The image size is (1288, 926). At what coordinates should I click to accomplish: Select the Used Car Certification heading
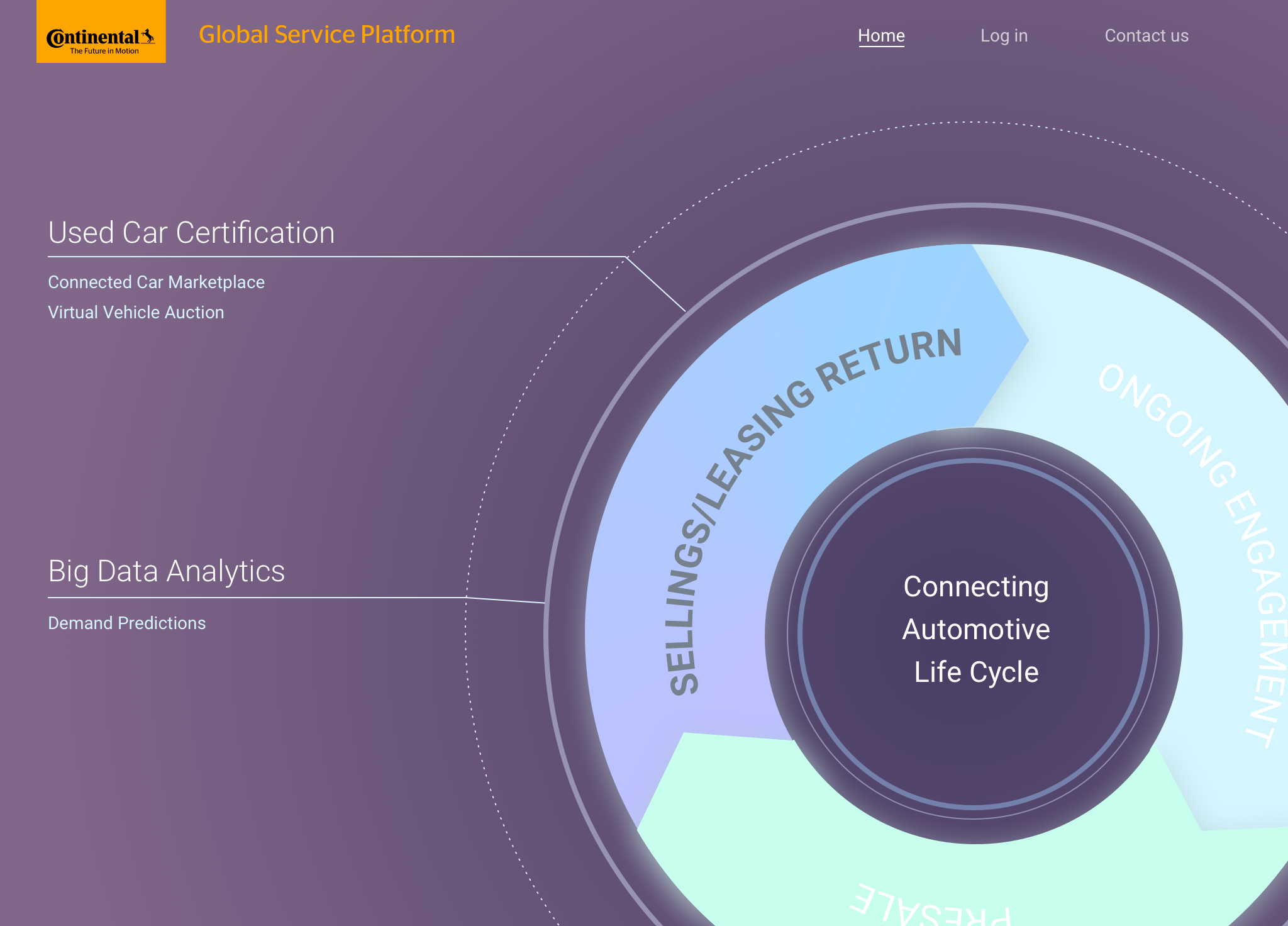point(191,233)
